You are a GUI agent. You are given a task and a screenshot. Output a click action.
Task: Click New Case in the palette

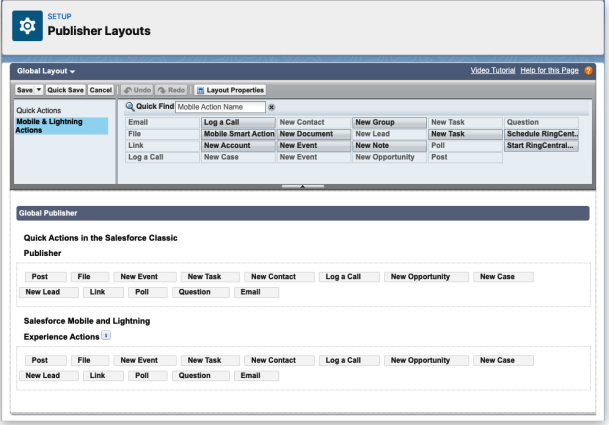pyautogui.click(x=238, y=157)
